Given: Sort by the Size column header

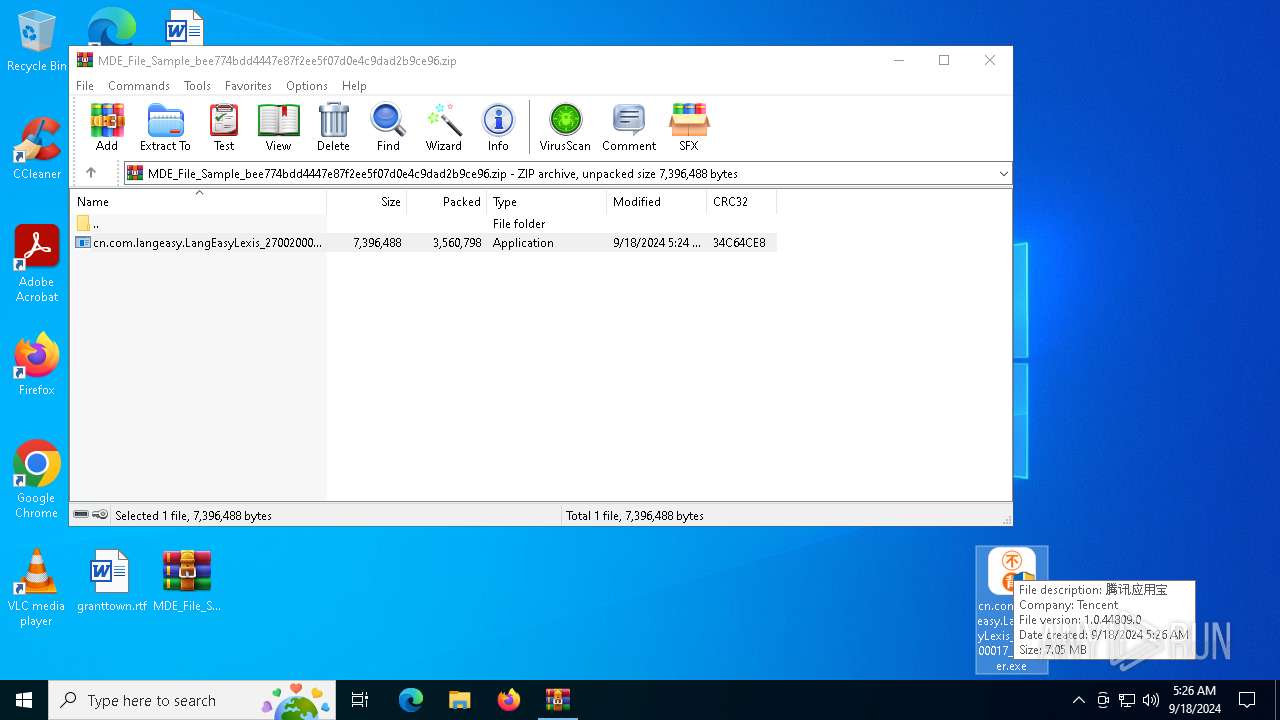Looking at the screenshot, I should 367,202.
